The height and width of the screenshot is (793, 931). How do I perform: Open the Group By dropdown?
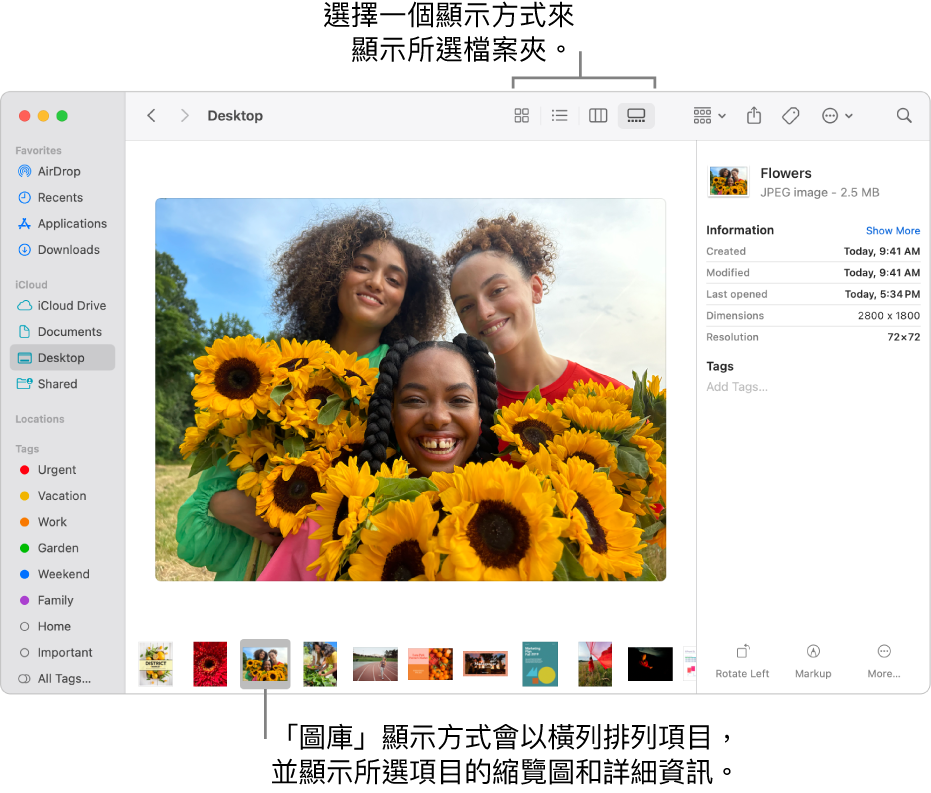pos(709,116)
